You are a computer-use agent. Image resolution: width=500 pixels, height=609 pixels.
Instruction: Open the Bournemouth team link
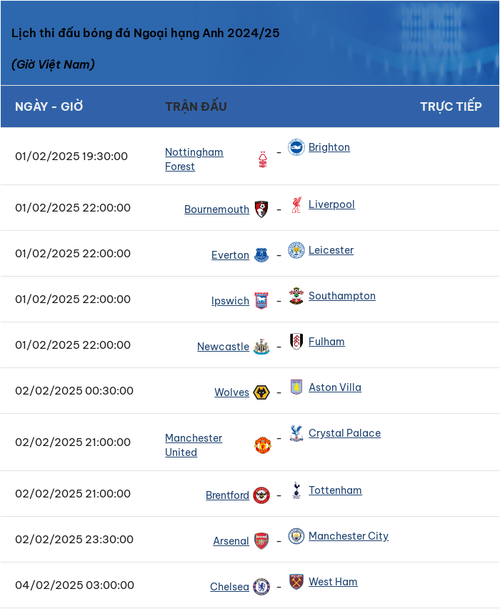[217, 209]
